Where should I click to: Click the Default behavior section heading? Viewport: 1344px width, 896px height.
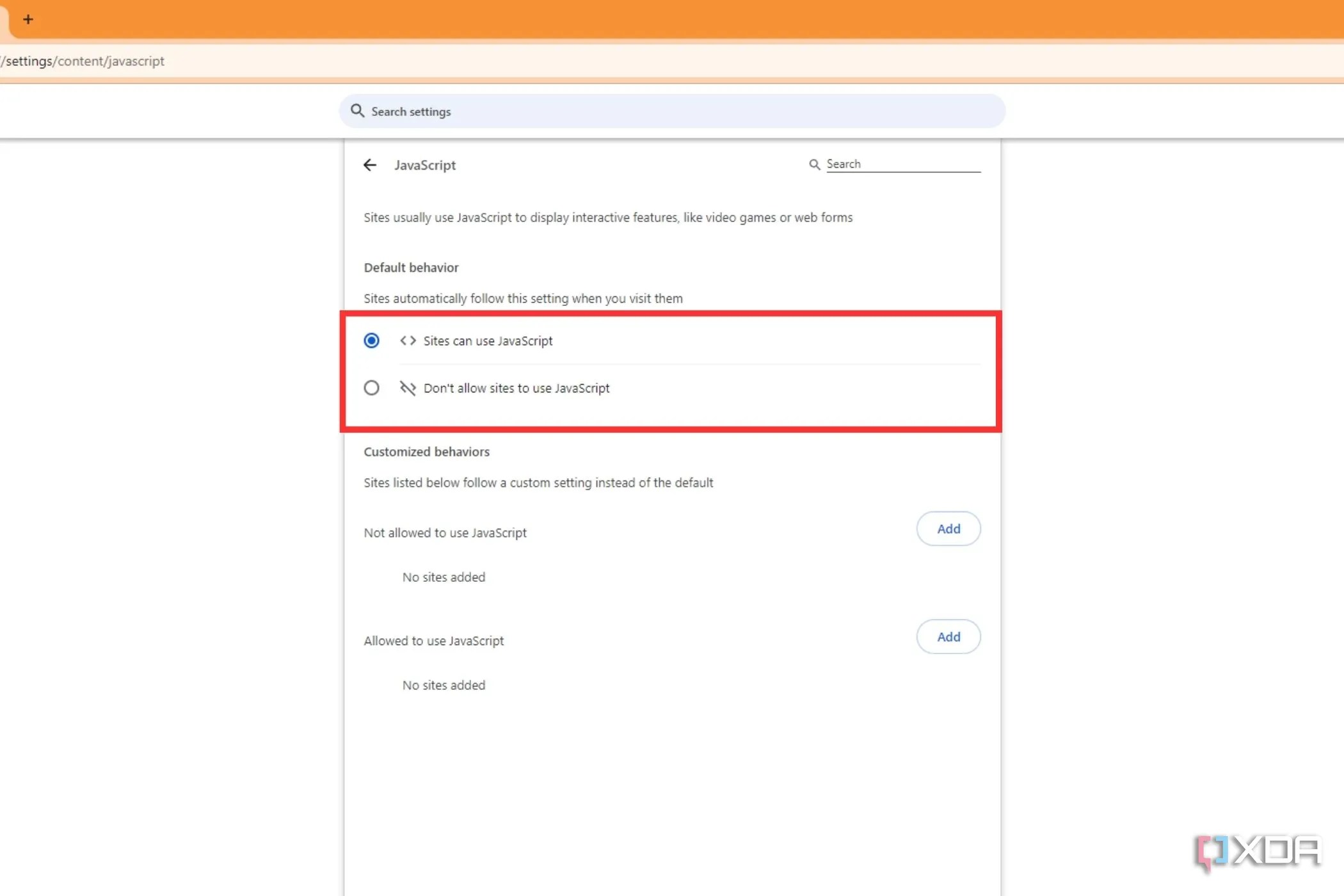411,268
